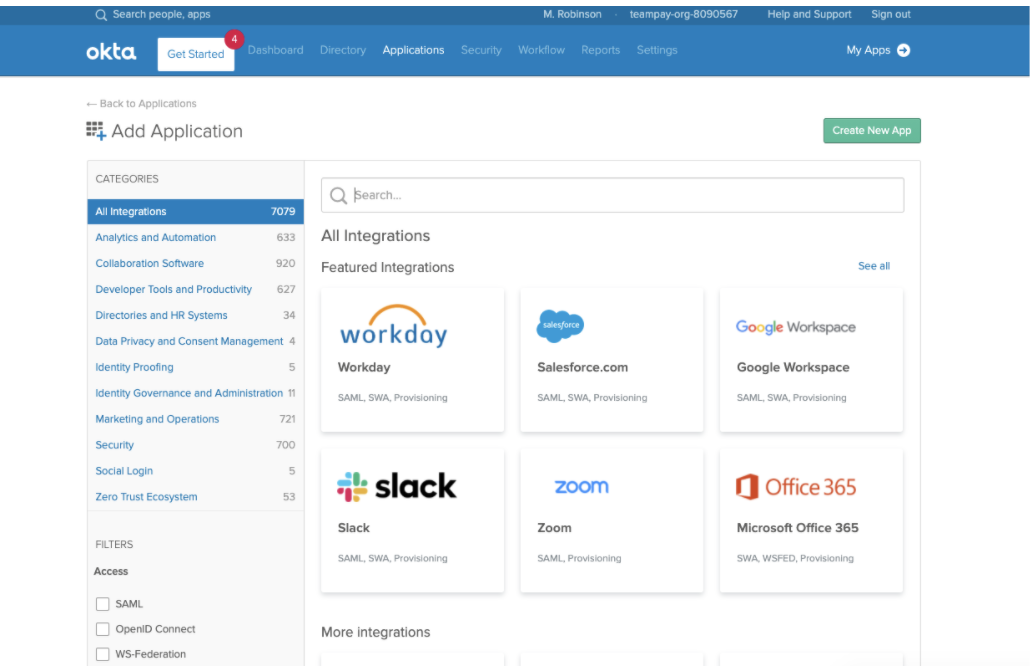Click the red notification badge showing 4
Image resolution: width=1032 pixels, height=672 pixels.
tap(234, 39)
